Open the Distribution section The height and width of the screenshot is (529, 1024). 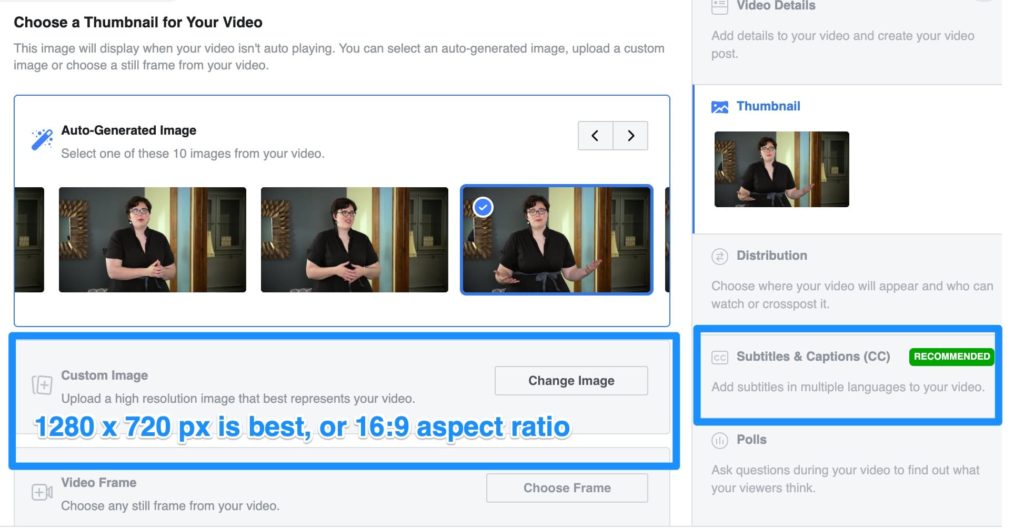click(x=772, y=256)
